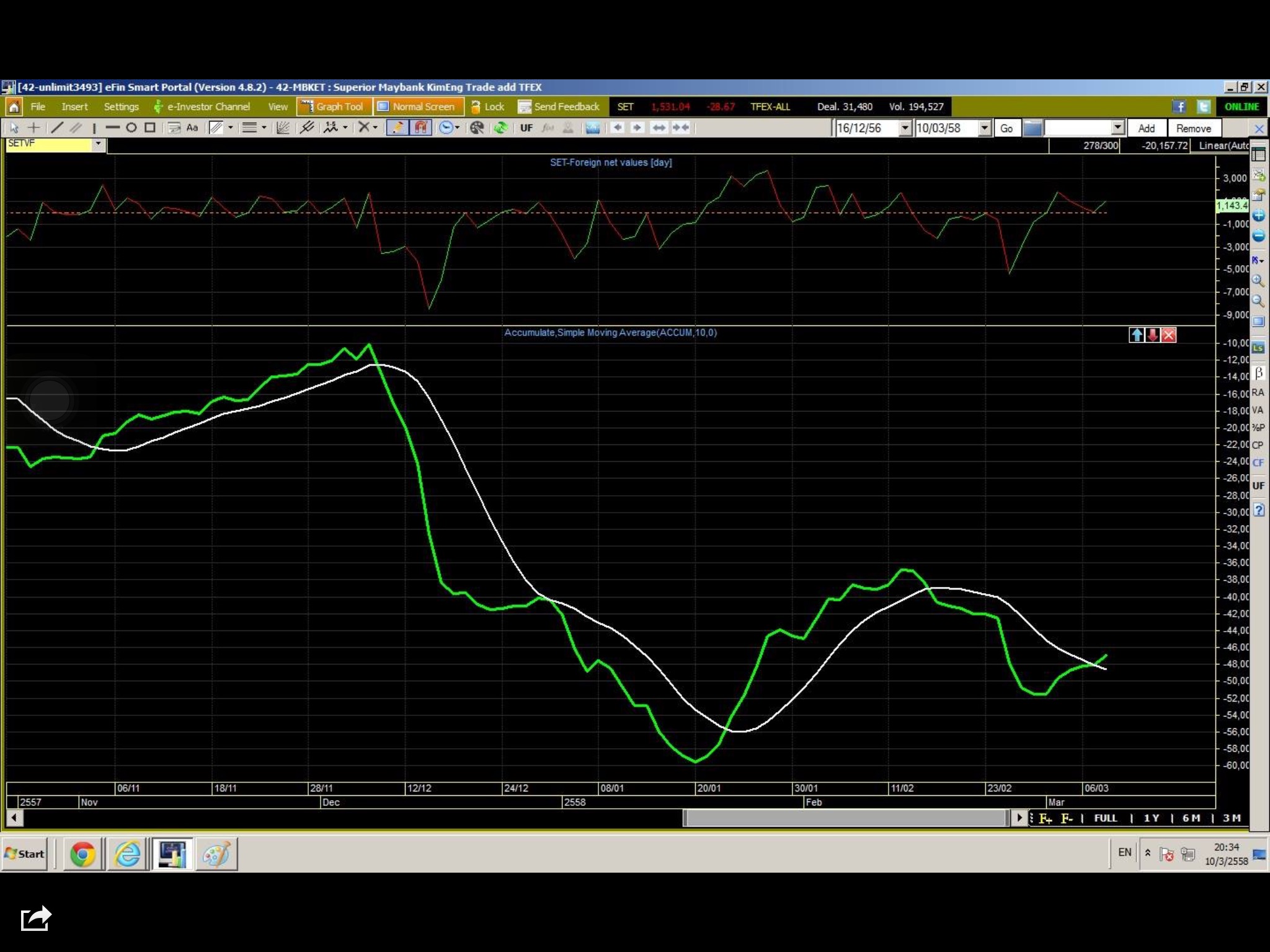Open the color palette icon
Screen dimensions: 1270x952
476,128
